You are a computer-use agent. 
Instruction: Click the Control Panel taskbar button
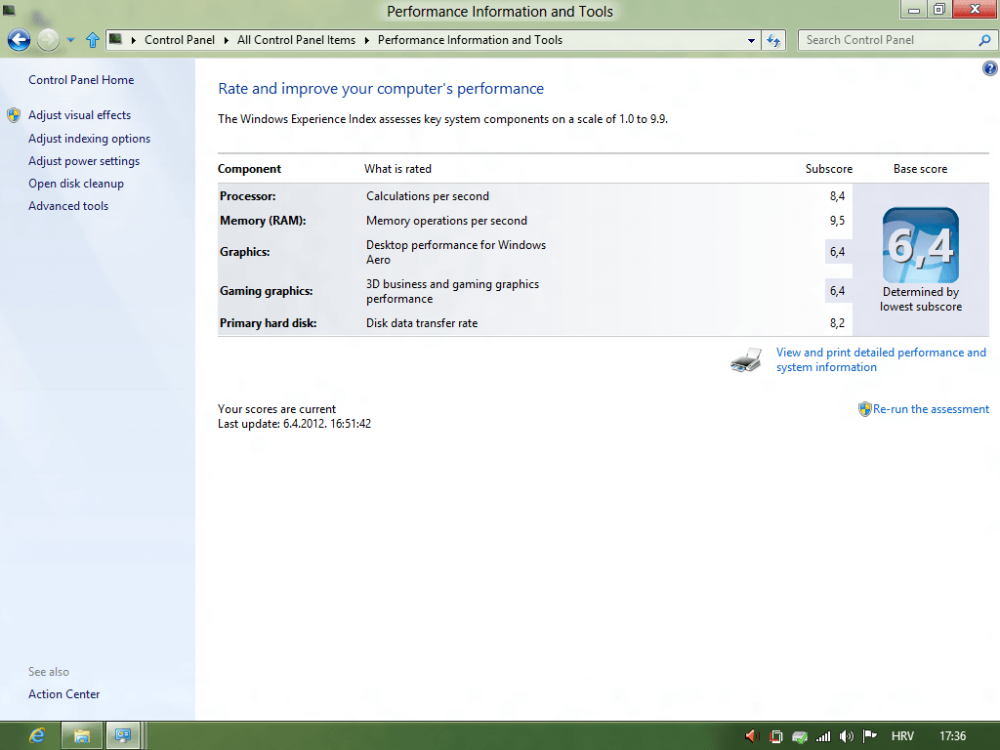[x=123, y=736]
